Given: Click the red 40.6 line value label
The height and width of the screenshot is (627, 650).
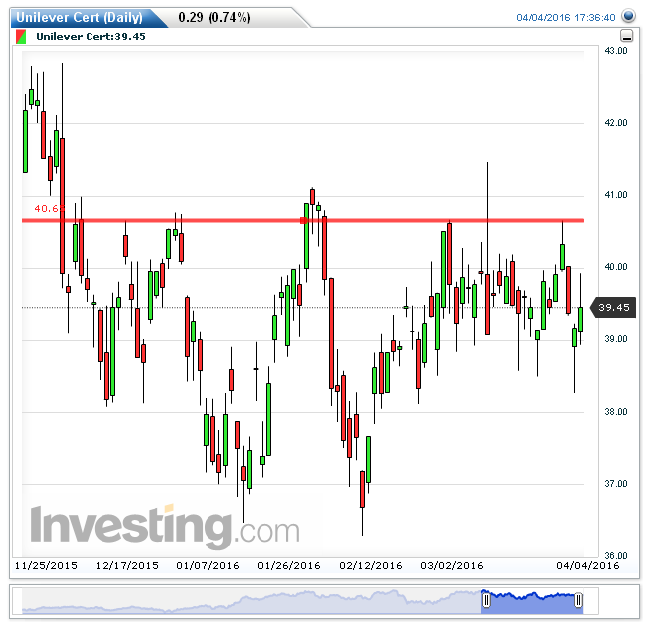Looking at the screenshot, I should [49, 208].
